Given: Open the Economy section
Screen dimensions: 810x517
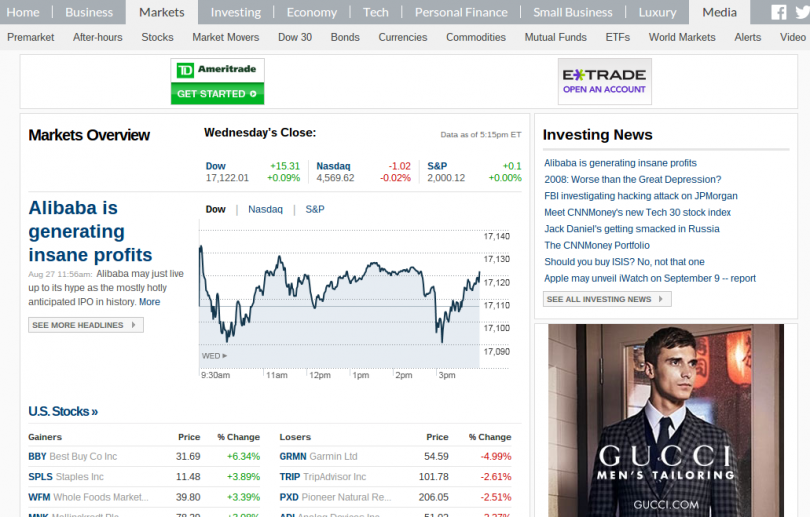Looking at the screenshot, I should pyautogui.click(x=311, y=12).
